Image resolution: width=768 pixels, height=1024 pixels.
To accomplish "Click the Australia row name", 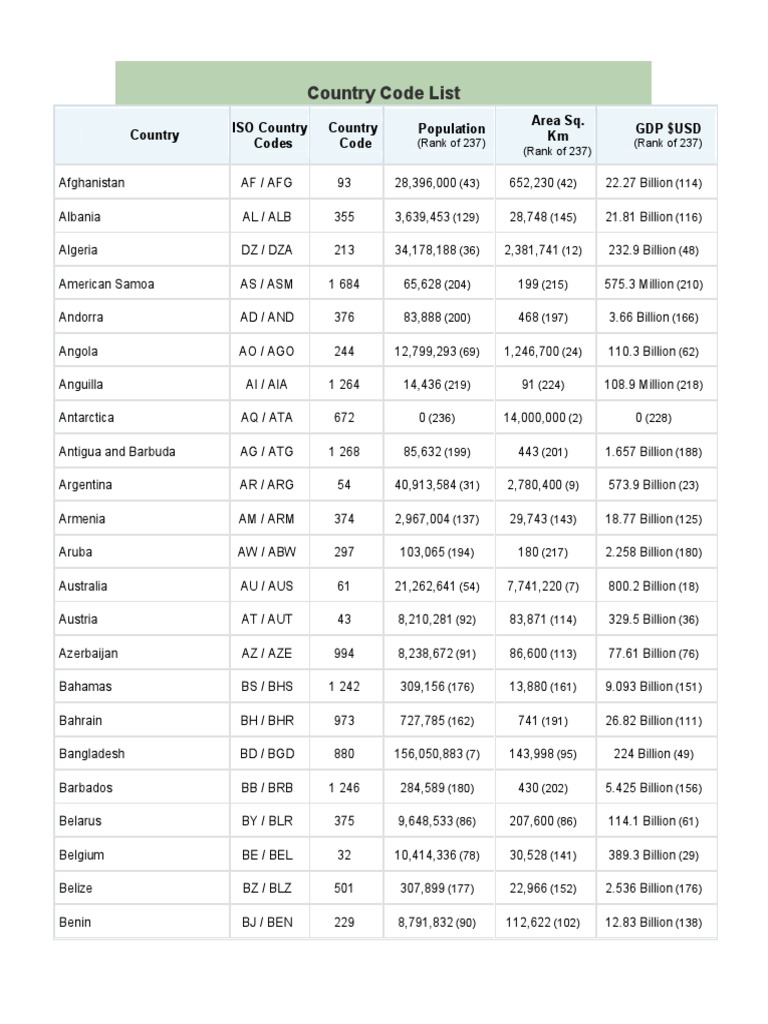I will click(83, 586).
